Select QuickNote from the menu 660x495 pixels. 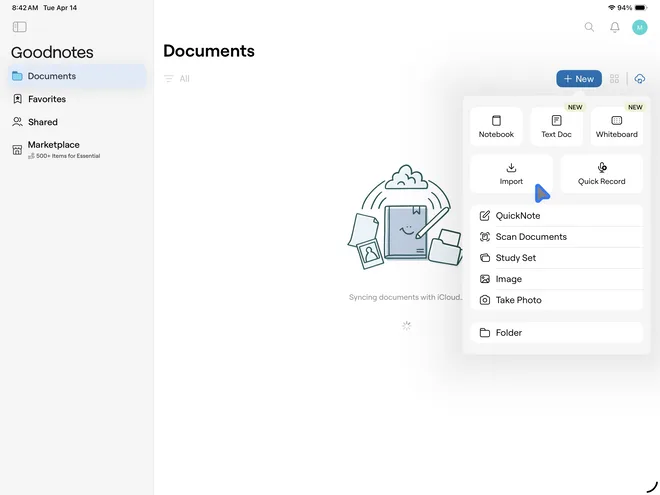[556, 216]
